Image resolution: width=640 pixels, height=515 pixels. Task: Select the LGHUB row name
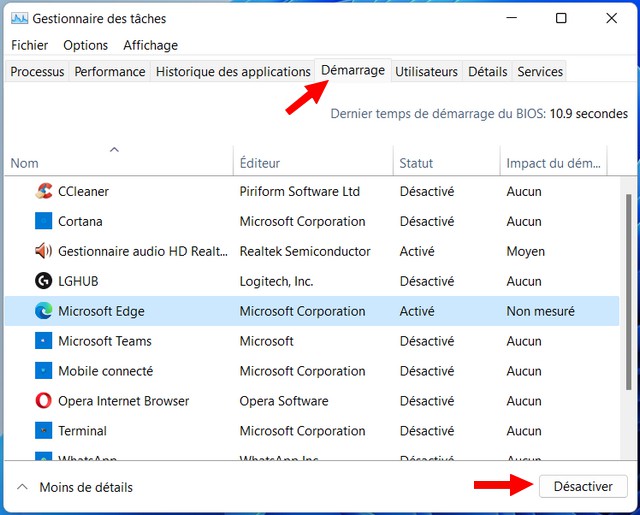click(78, 281)
